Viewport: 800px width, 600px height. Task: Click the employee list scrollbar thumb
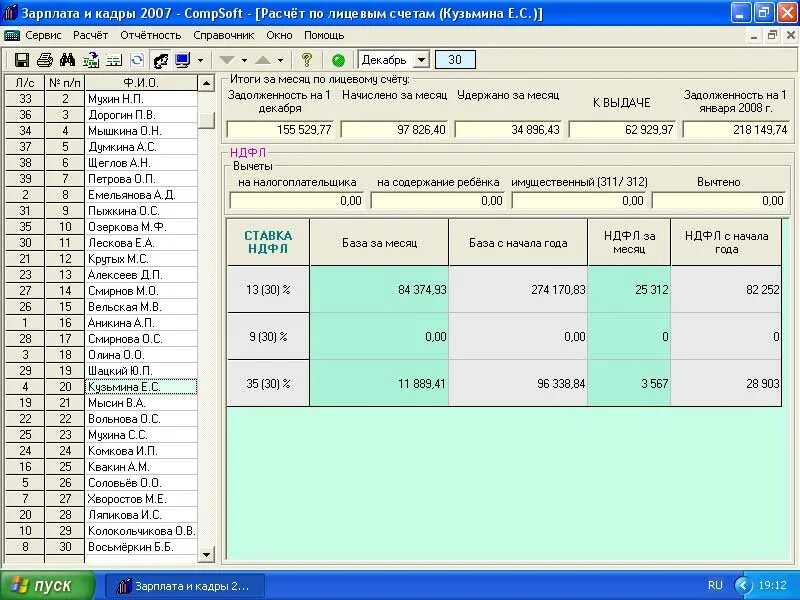coord(206,121)
